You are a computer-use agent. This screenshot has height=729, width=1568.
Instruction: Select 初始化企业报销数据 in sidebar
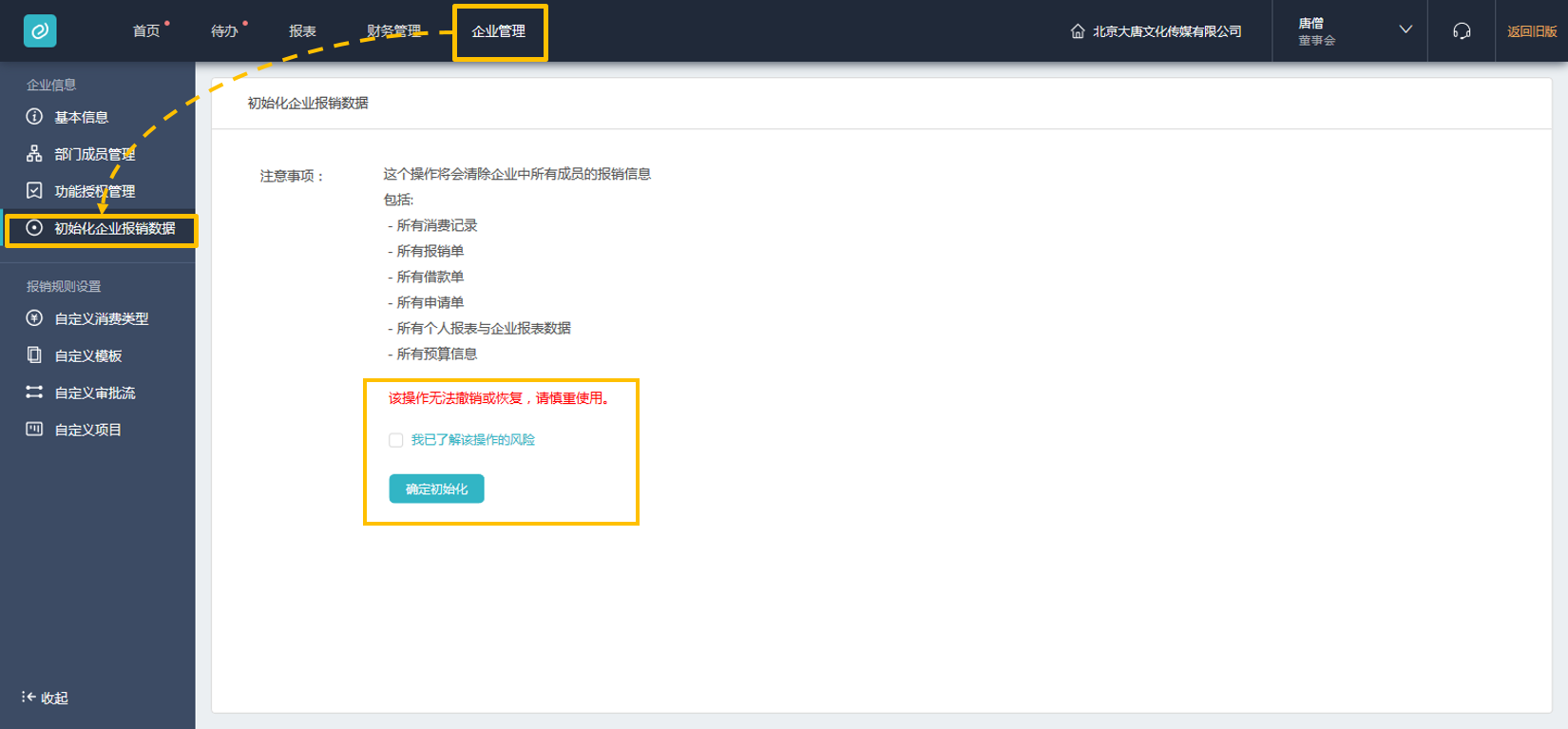coord(114,228)
